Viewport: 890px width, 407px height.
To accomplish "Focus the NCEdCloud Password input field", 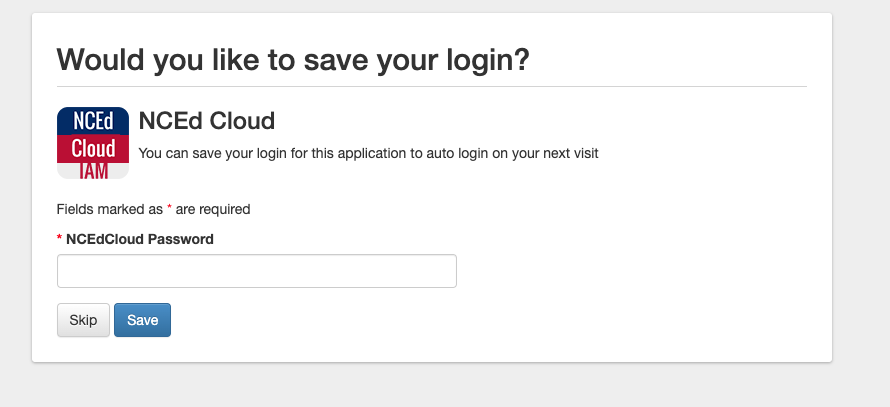I will (x=256, y=271).
